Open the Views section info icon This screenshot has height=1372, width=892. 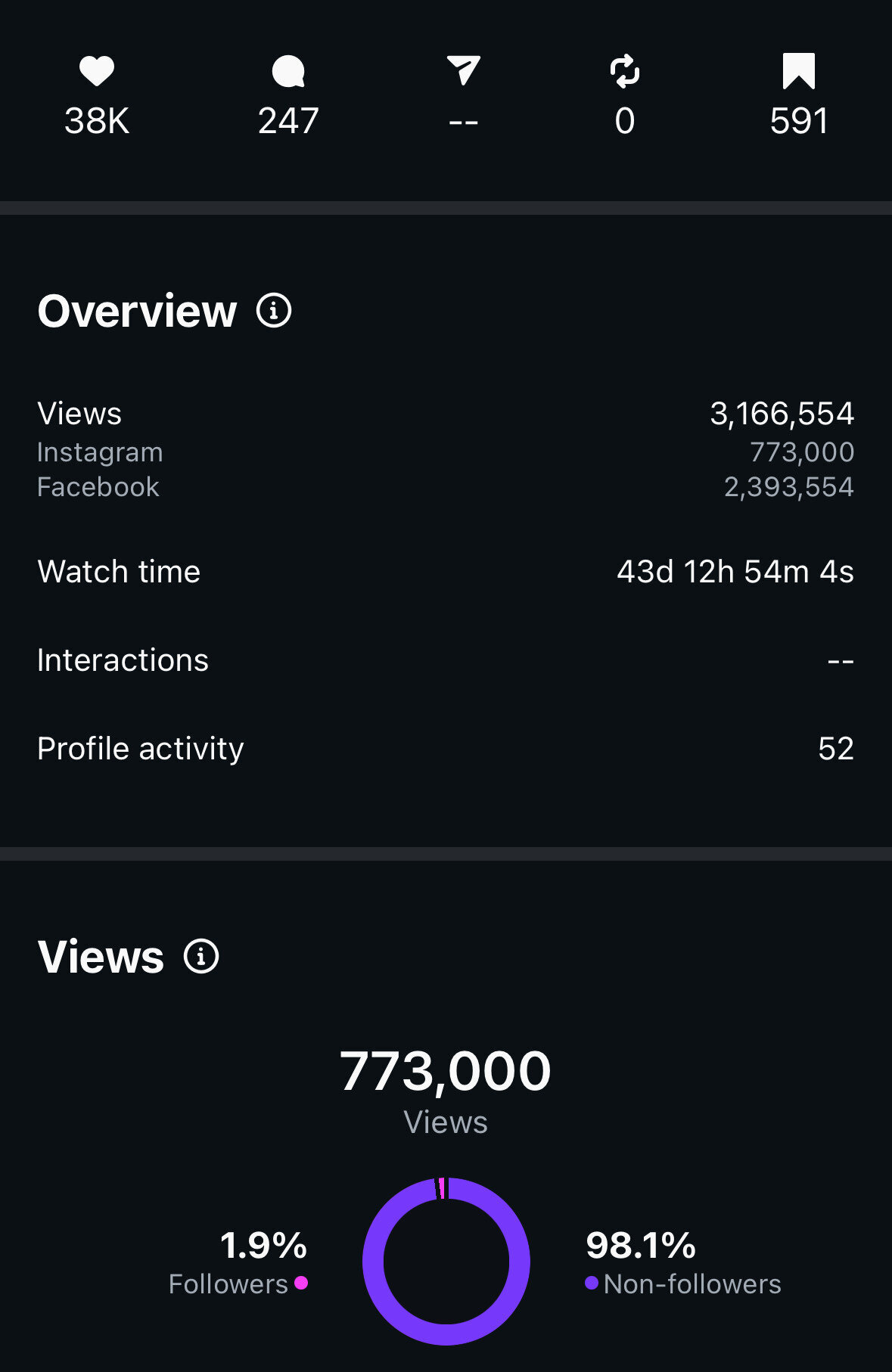click(x=201, y=957)
